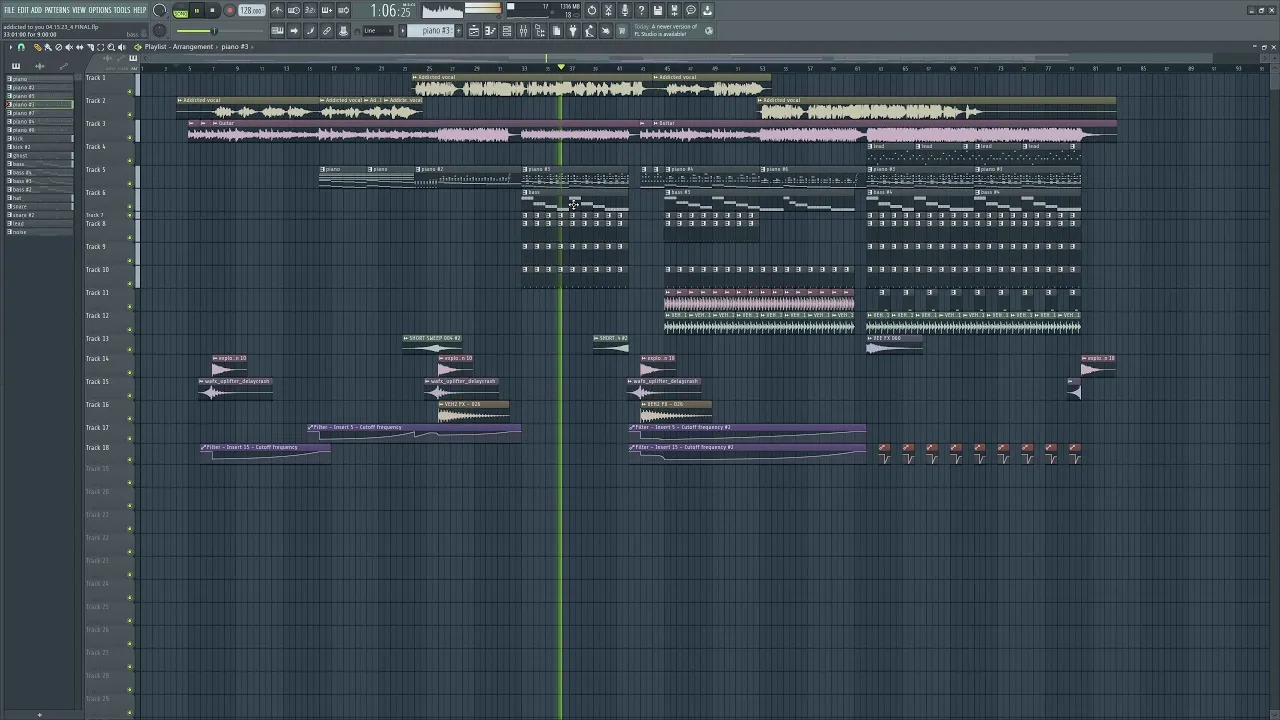Open the Piano roll view icon
1280x720 pixels.
click(x=490, y=31)
